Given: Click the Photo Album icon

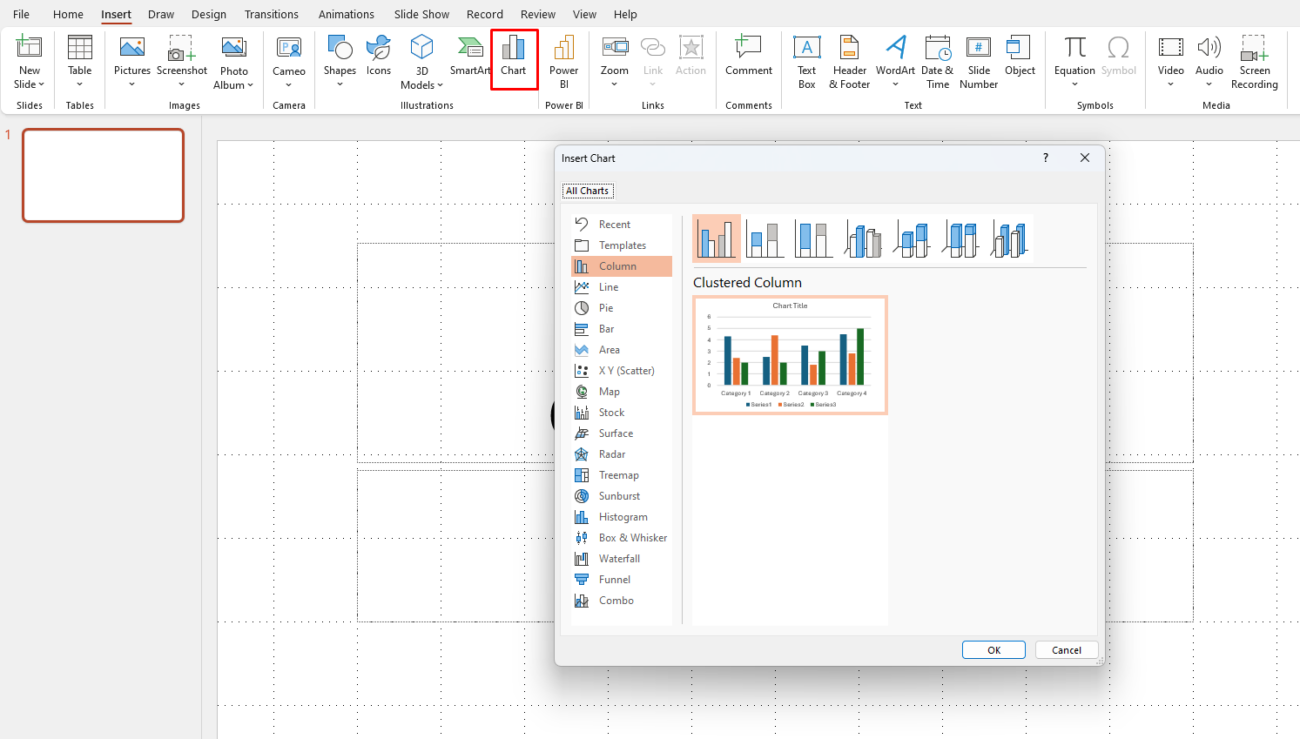Looking at the screenshot, I should (234, 47).
